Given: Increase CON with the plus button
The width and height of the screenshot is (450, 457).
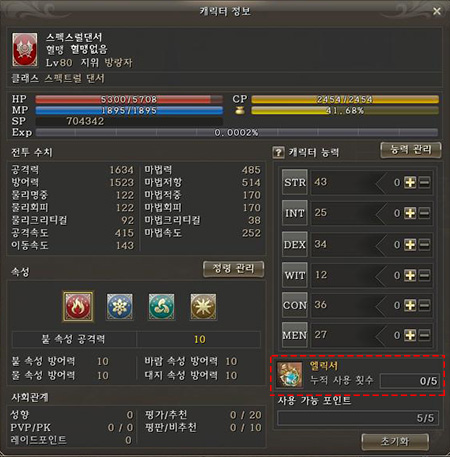Looking at the screenshot, I should click(410, 305).
